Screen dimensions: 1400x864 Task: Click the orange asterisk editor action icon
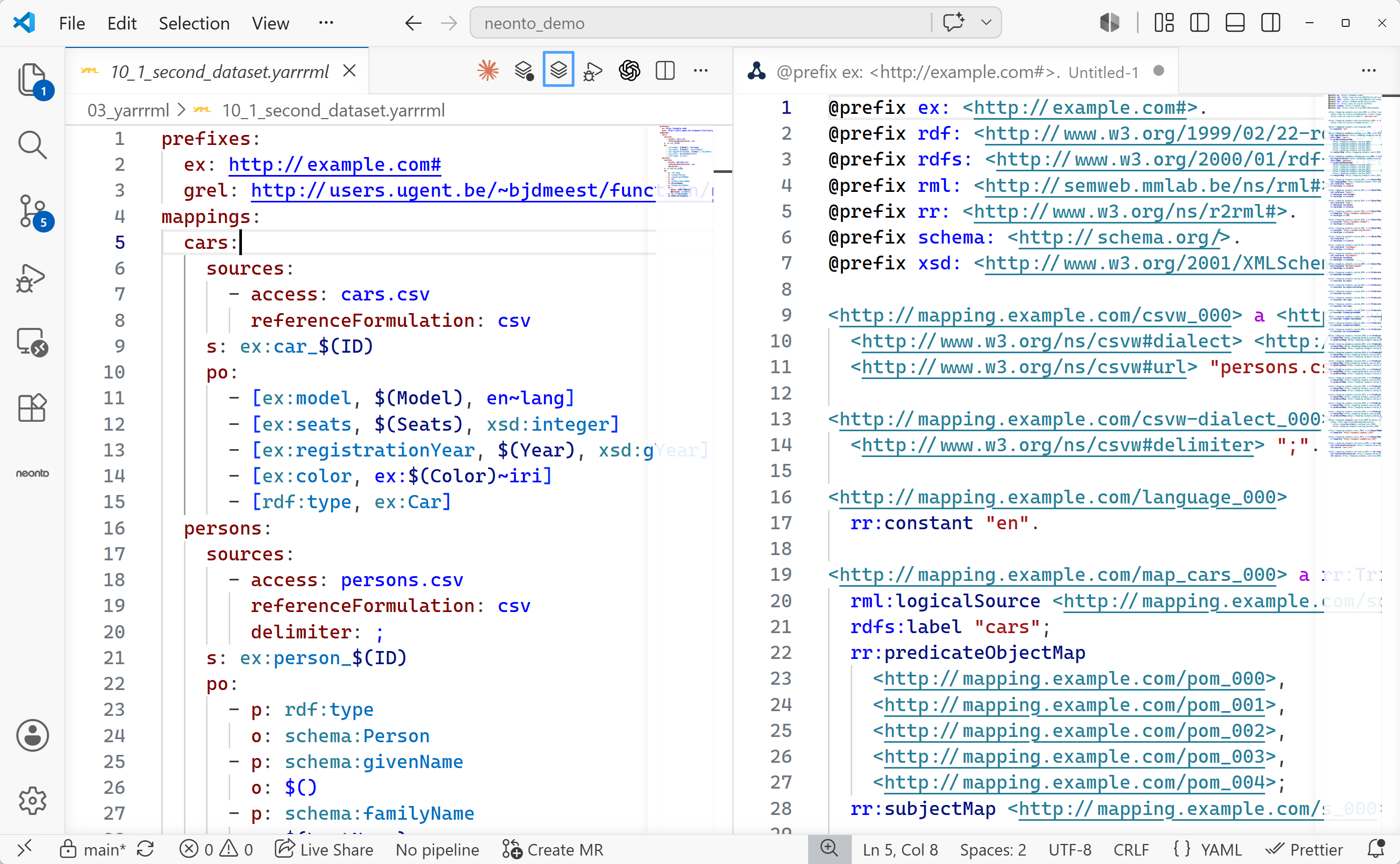(x=488, y=71)
